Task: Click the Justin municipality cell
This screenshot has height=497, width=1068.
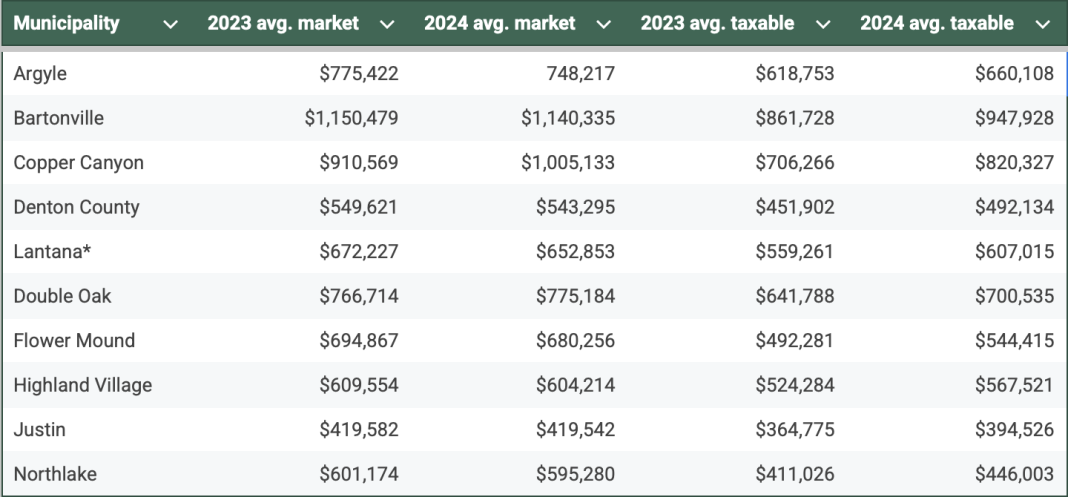Action: click(x=40, y=430)
